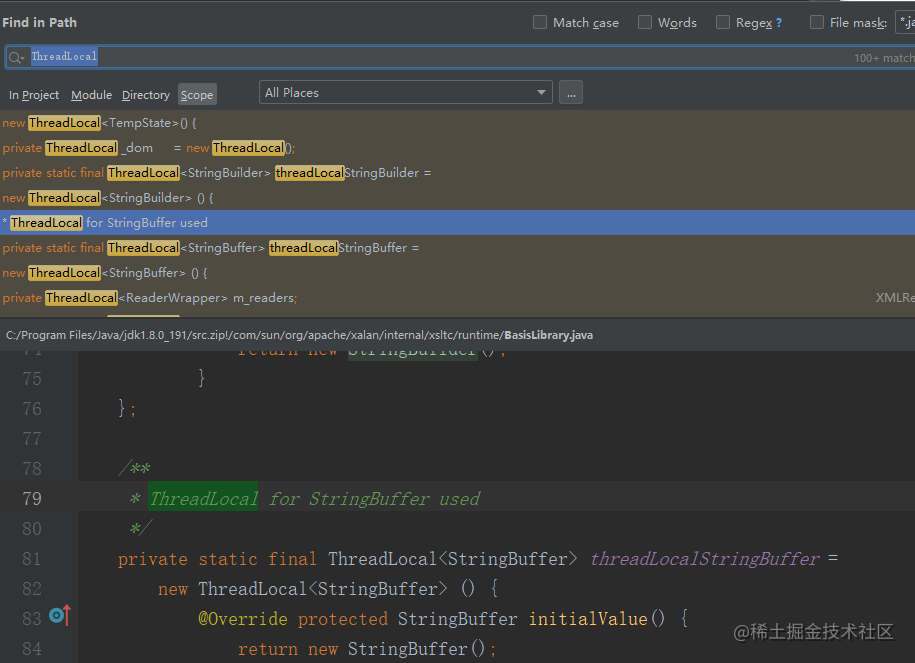Image resolution: width=915 pixels, height=663 pixels.
Task: Click line number 81 in the gutter
Action: pyautogui.click(x=32, y=559)
